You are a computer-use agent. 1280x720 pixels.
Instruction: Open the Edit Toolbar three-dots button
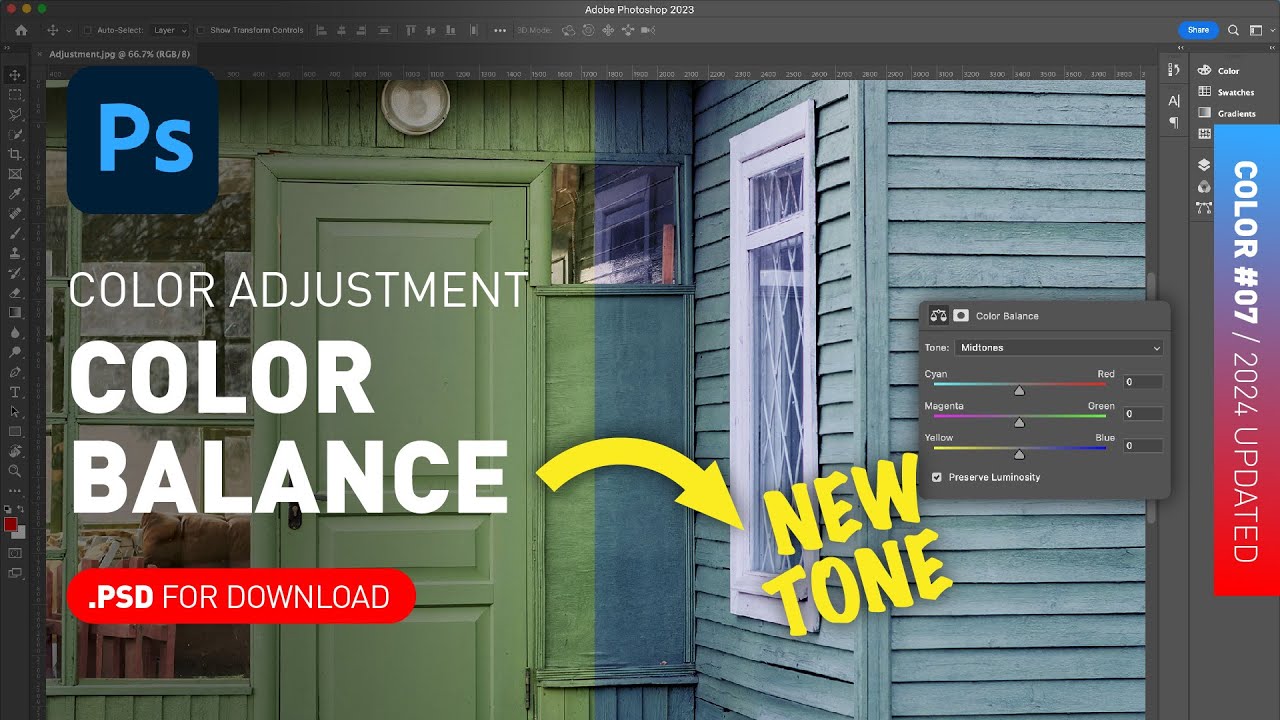tap(15, 491)
